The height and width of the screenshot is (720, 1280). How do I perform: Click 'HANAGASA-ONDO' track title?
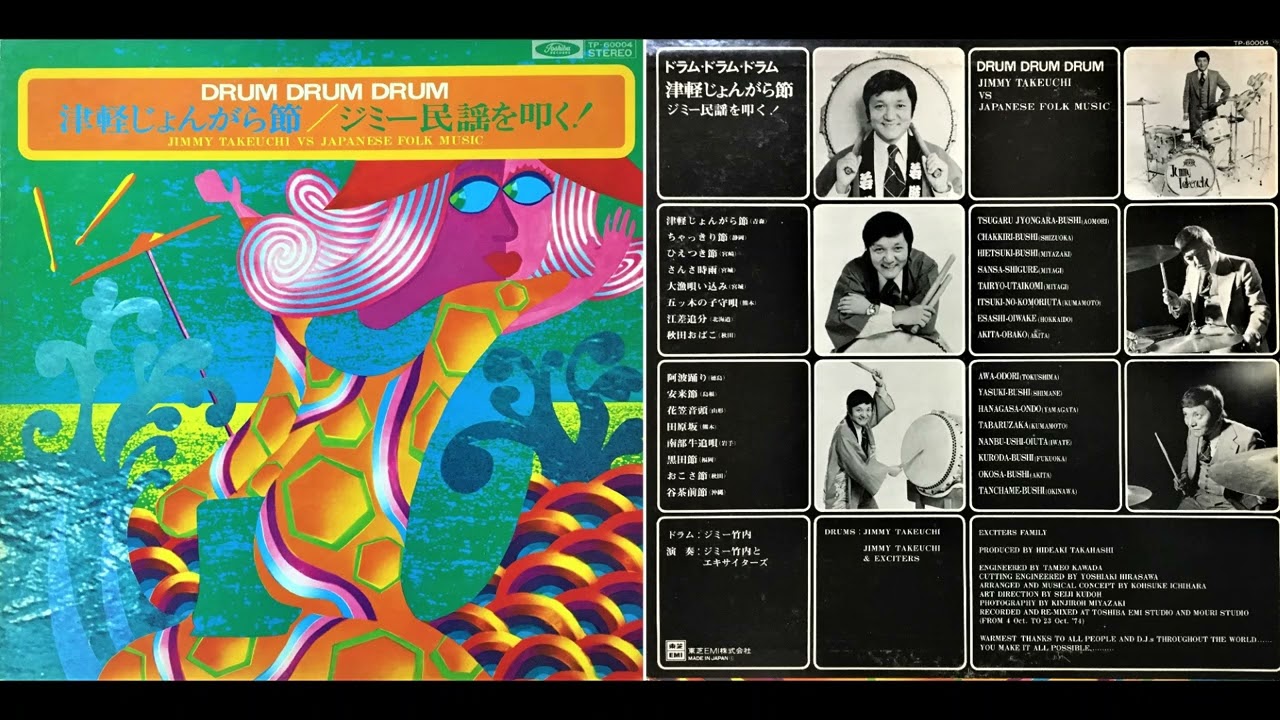click(x=1010, y=409)
